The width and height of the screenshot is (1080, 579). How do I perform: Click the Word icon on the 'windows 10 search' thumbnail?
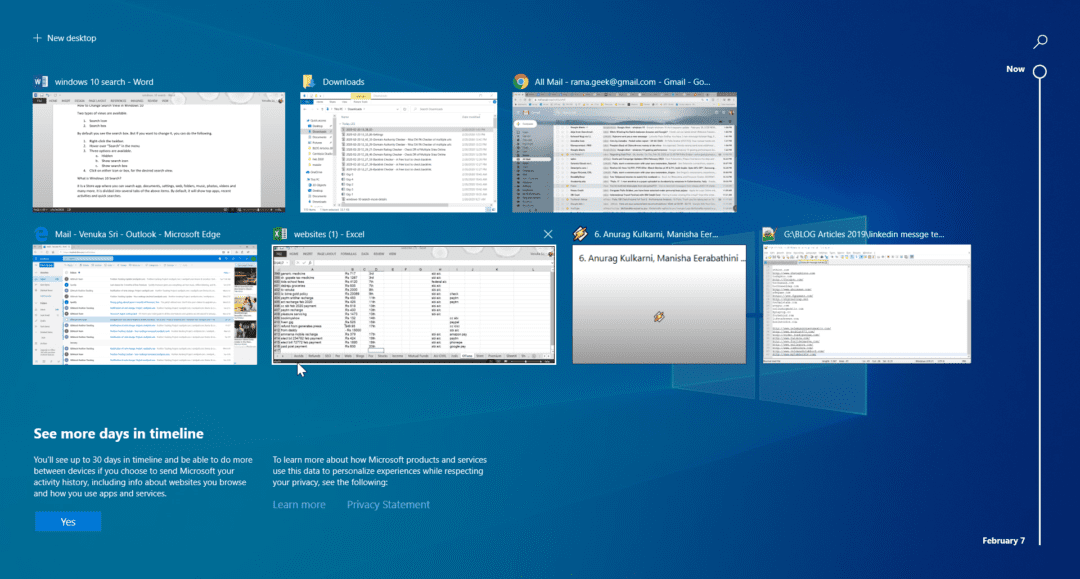[41, 81]
